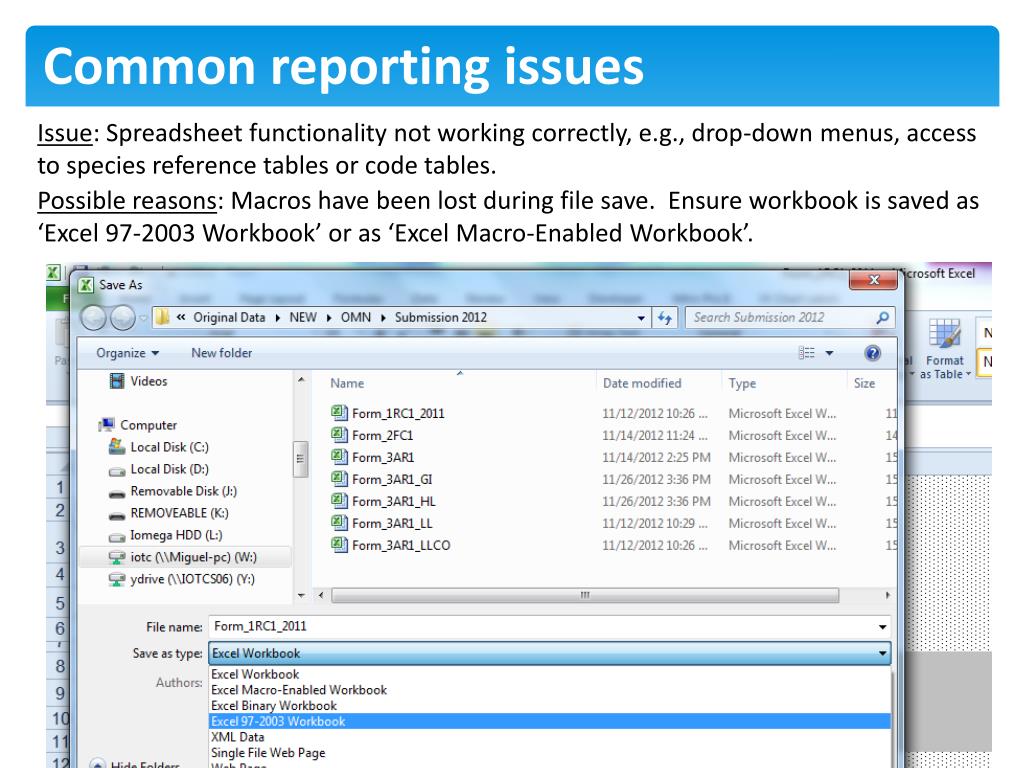This screenshot has height=768, width=1024.
Task: Click navigation pane scroll down arrow
Action: pos(300,595)
